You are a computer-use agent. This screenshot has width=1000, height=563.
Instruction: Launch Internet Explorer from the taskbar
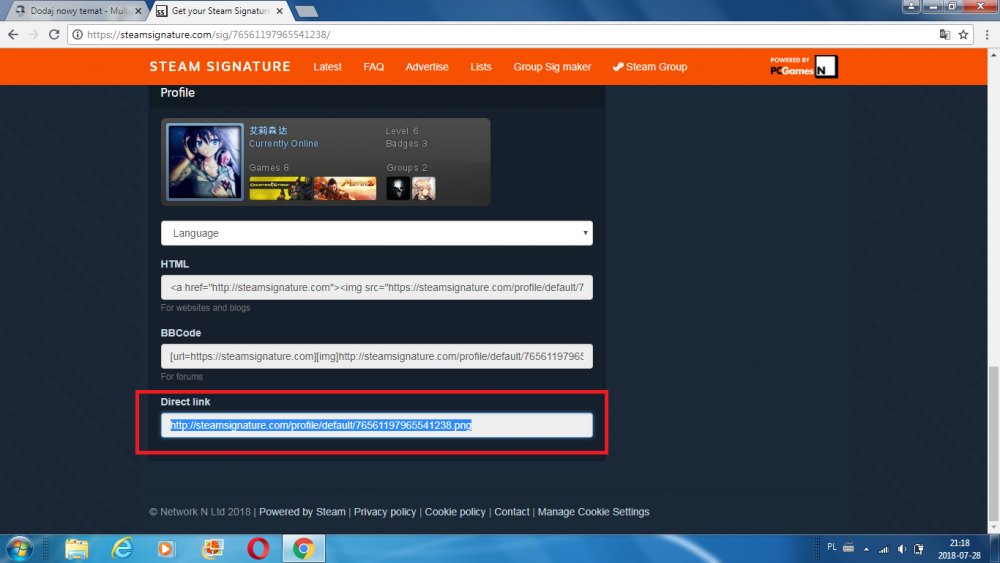click(x=122, y=548)
